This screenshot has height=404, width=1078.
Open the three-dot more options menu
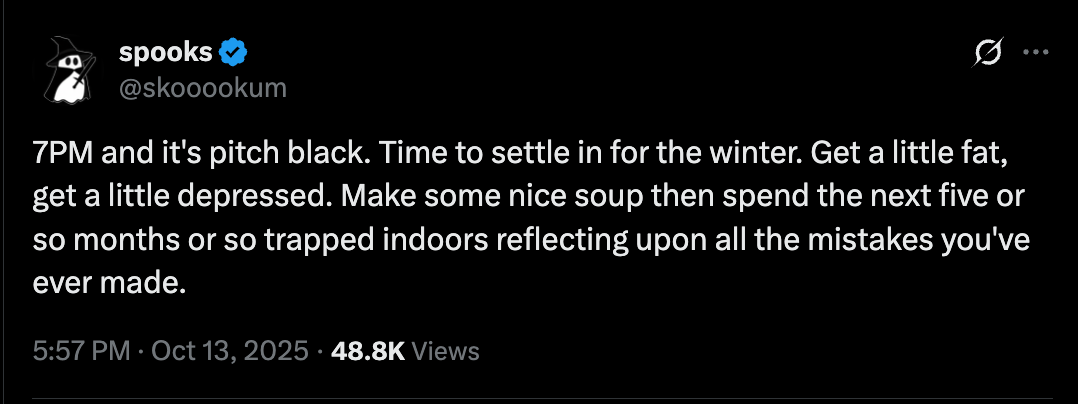1036,52
